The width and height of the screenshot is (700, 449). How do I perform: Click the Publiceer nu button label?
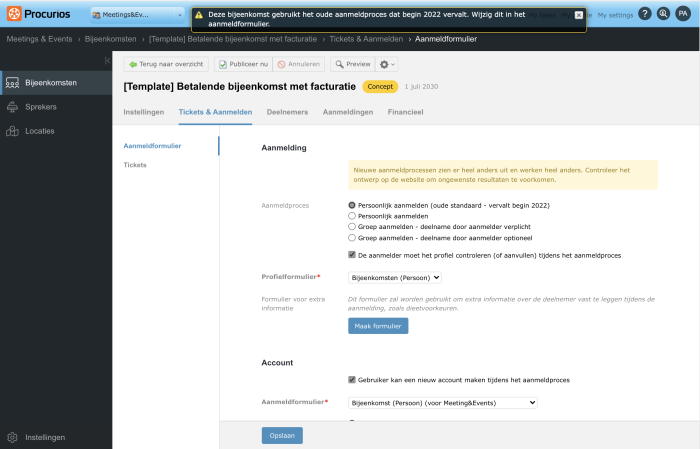(249, 64)
